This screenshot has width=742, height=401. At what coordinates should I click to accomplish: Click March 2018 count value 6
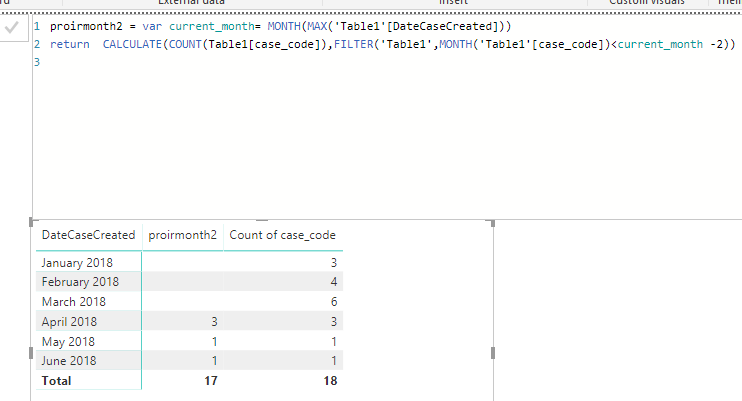[x=334, y=302]
